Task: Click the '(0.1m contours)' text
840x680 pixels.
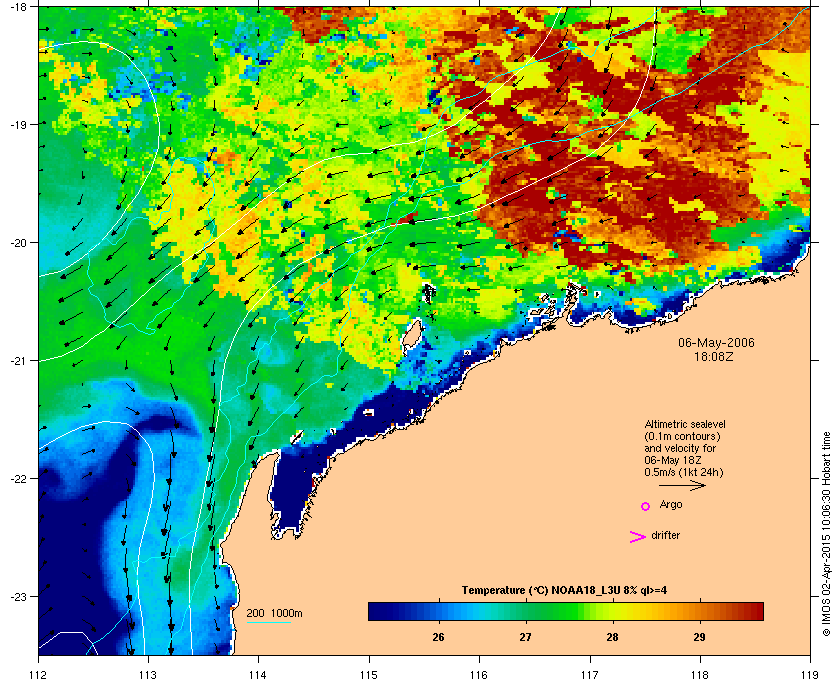Action: click(682, 436)
